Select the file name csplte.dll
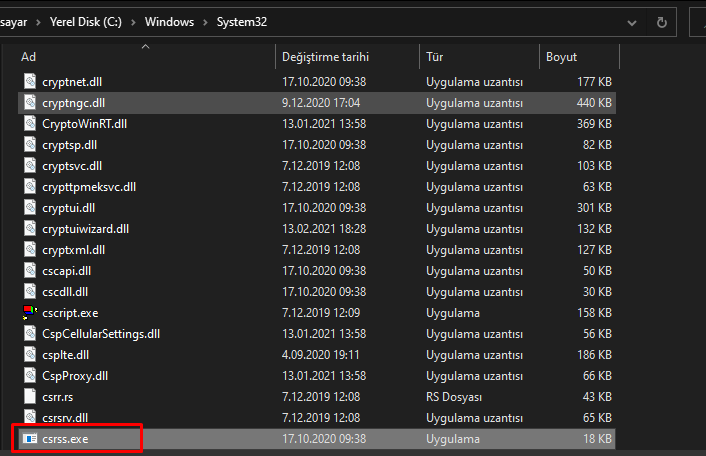Viewport: 706px width, 456px height. pyautogui.click(x=65, y=355)
